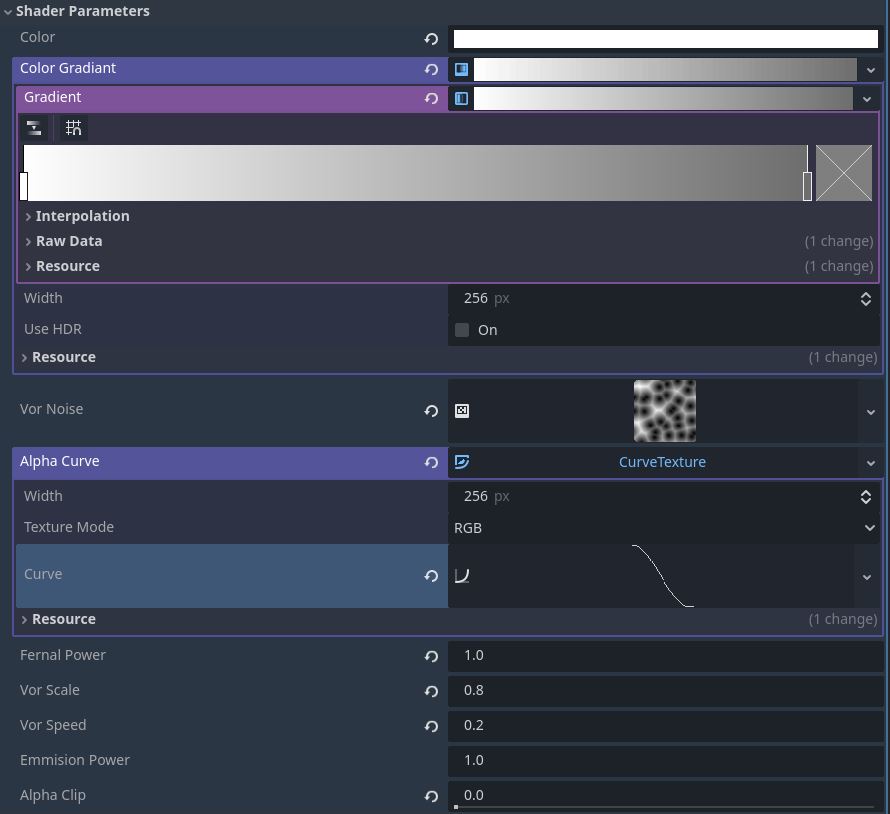Viewport: 890px width, 814px height.
Task: Click the CurveTexture resource button
Action: pyautogui.click(x=662, y=462)
